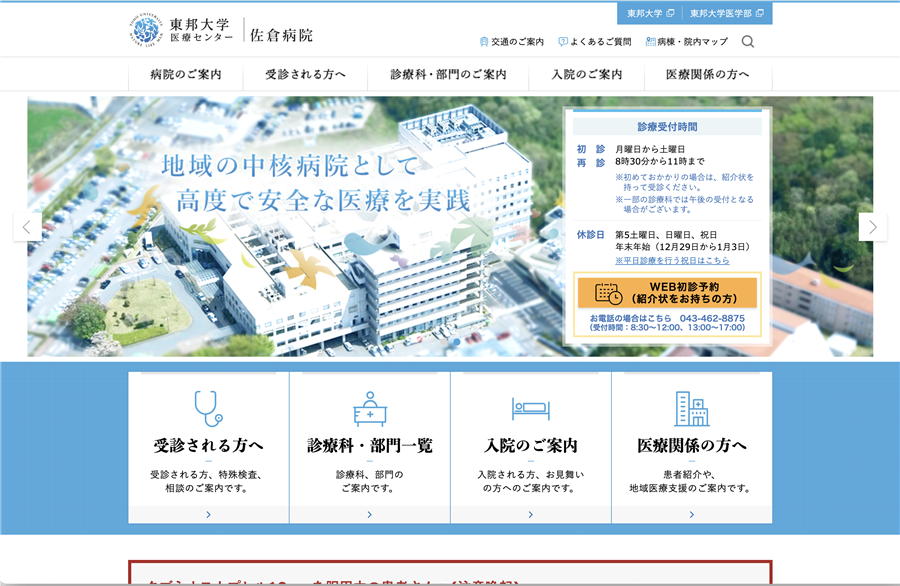Click the phone number 043-462-8875
This screenshot has height=586, width=900.
point(712,318)
